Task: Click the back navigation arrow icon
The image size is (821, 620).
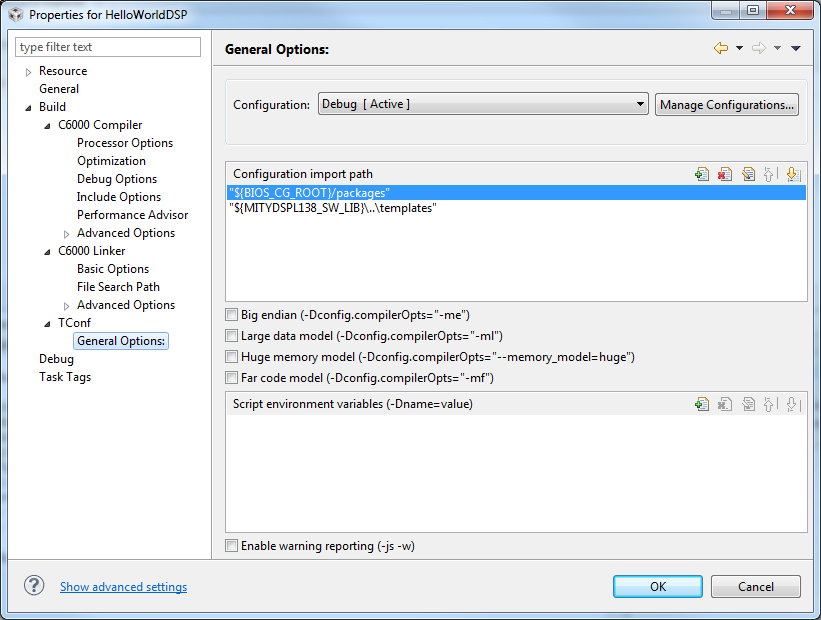Action: pyautogui.click(x=721, y=48)
